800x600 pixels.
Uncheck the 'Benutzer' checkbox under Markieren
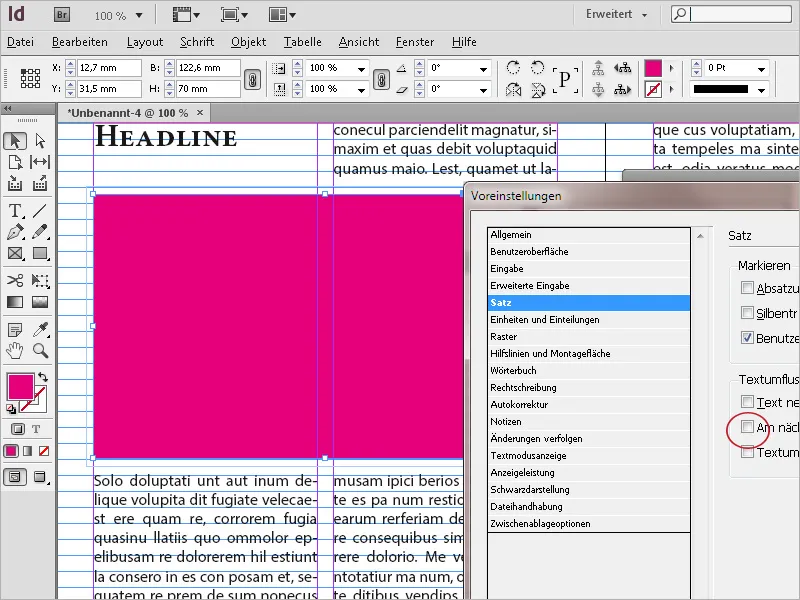746,336
